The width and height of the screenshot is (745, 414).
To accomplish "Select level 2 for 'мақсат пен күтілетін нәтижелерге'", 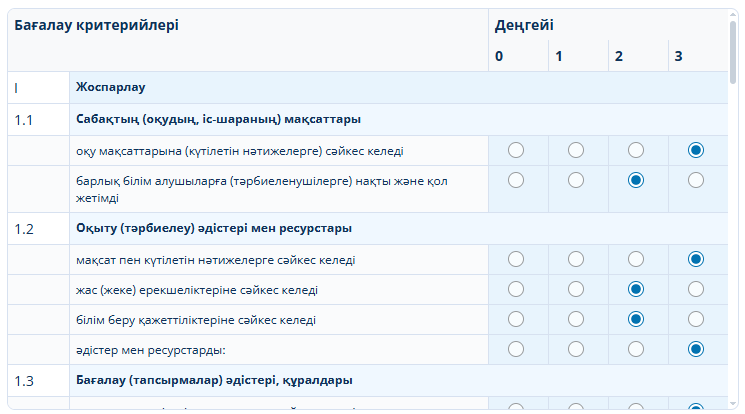I will click(636, 259).
